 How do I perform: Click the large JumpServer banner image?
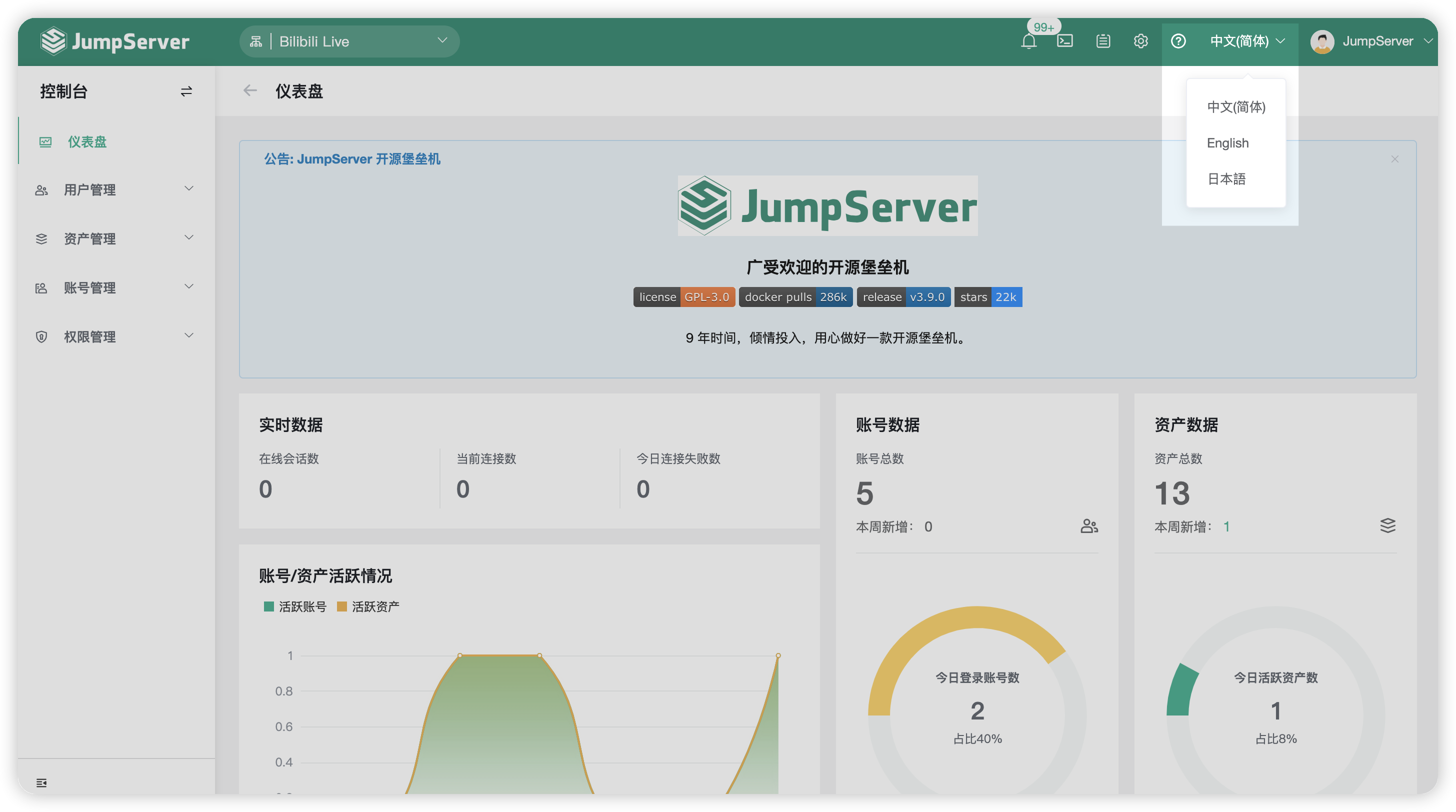[x=827, y=205]
